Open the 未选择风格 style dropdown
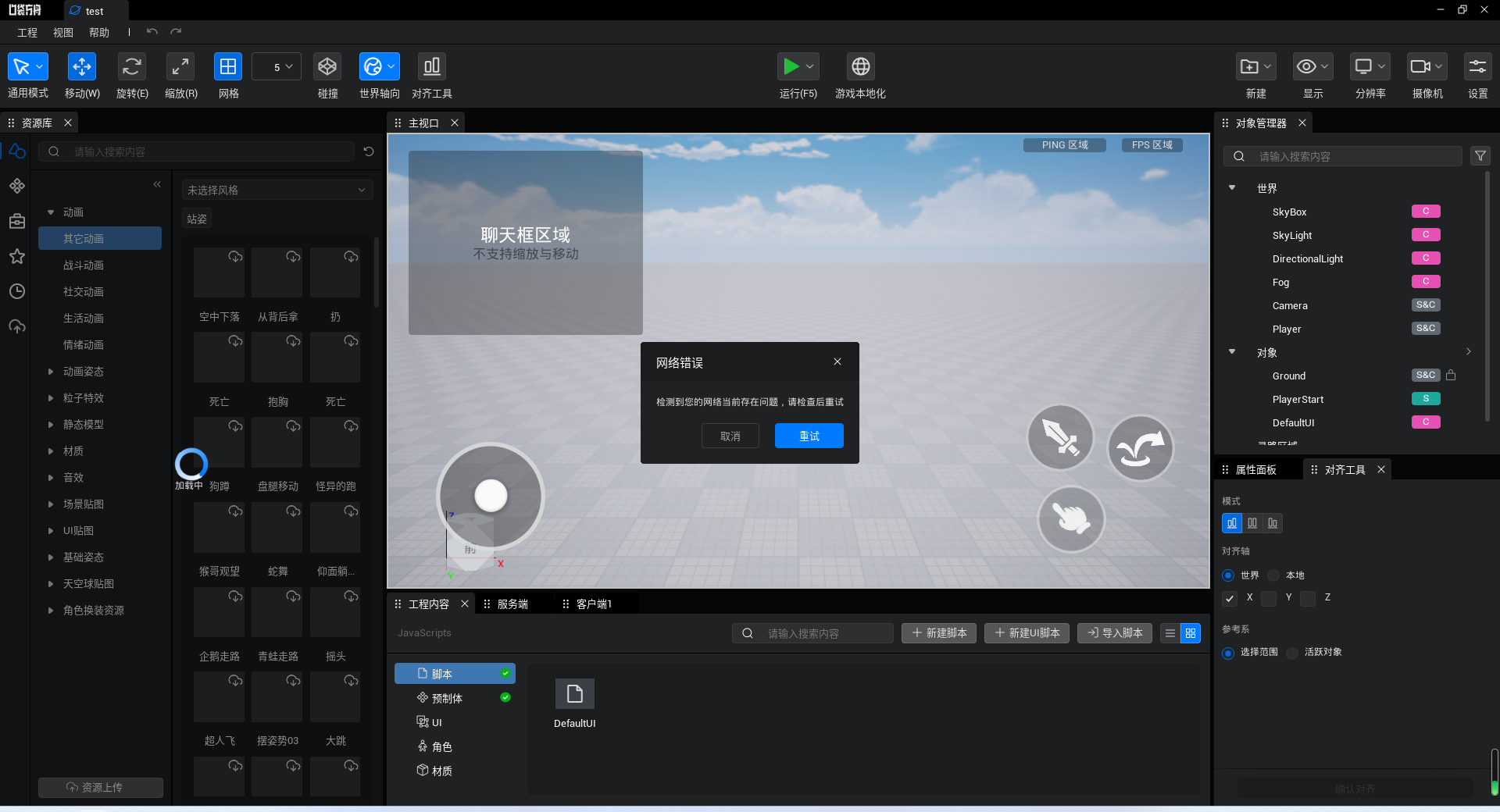This screenshot has width=1500, height=812. point(277,190)
